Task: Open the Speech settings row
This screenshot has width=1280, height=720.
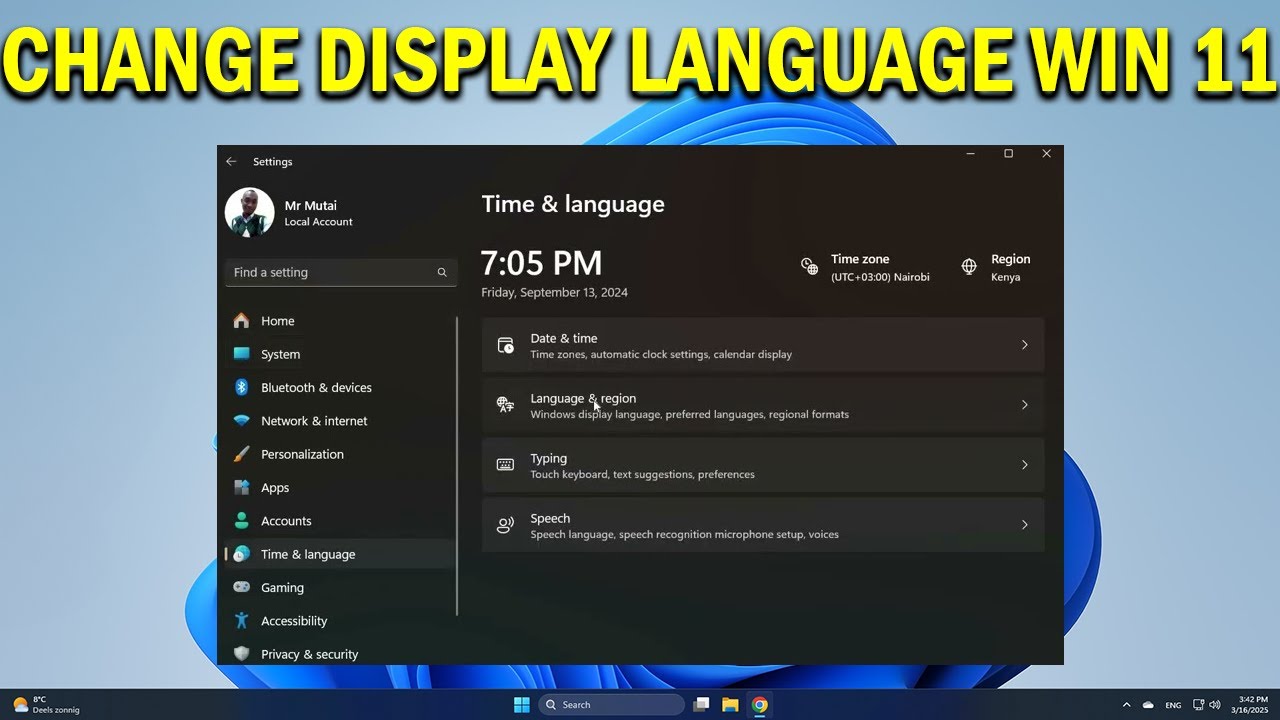Action: 763,525
